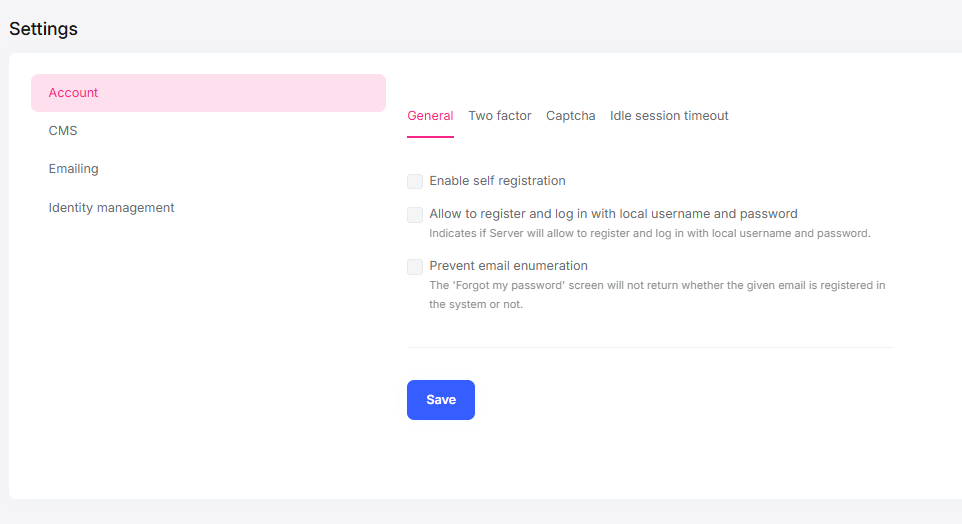Screen dimensions: 962x524
Task: Click the horizontal divider above Save
Action: 649,347
